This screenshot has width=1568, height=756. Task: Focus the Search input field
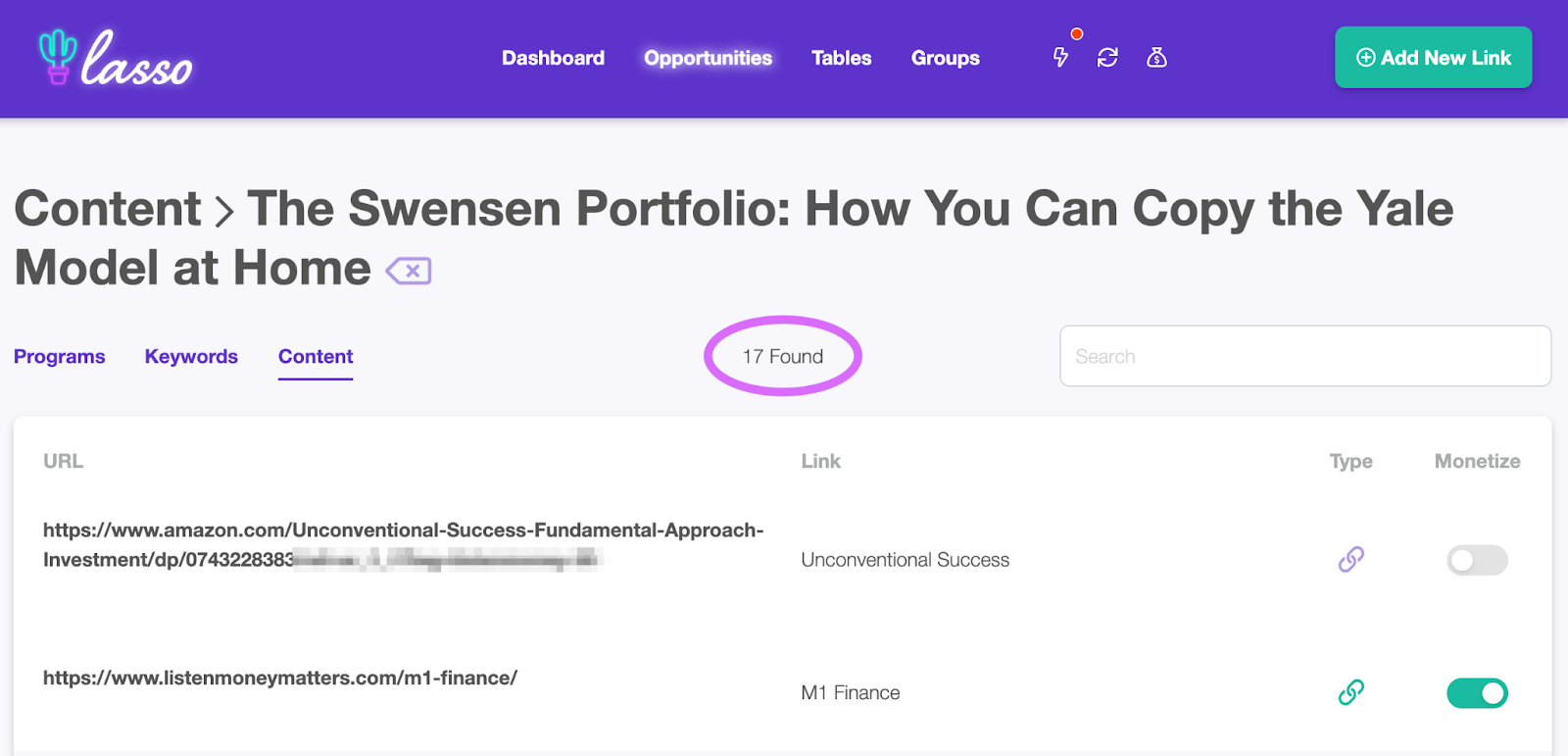coord(1304,356)
